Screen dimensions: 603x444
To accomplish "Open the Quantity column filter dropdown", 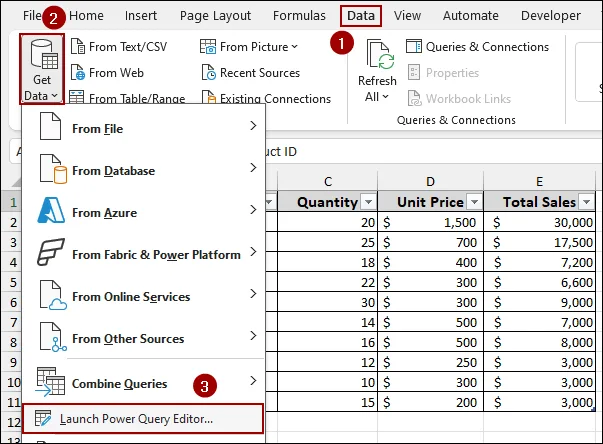I will point(368,202).
